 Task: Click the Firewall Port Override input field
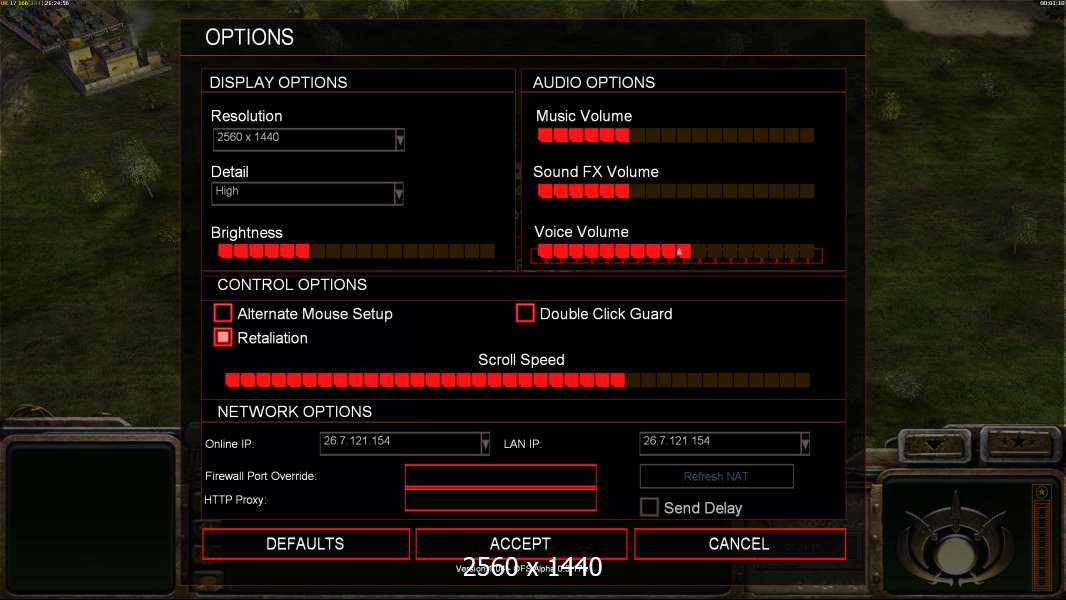[501, 476]
